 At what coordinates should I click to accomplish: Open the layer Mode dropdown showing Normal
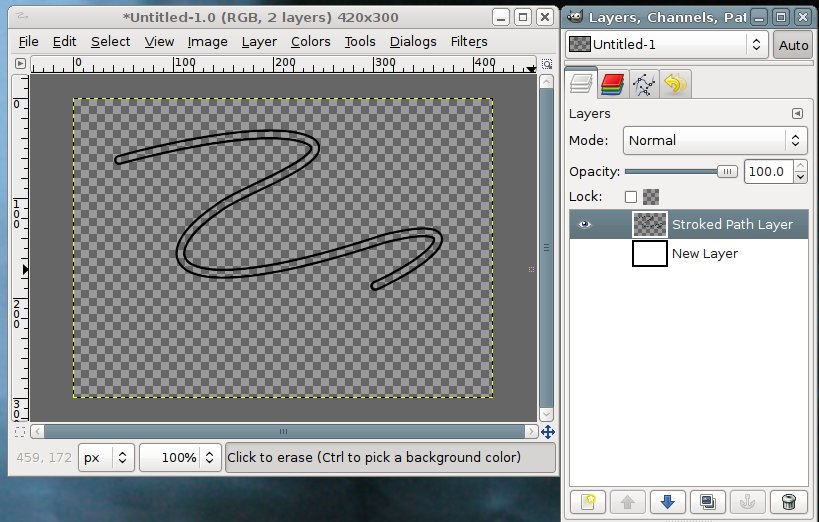point(715,141)
